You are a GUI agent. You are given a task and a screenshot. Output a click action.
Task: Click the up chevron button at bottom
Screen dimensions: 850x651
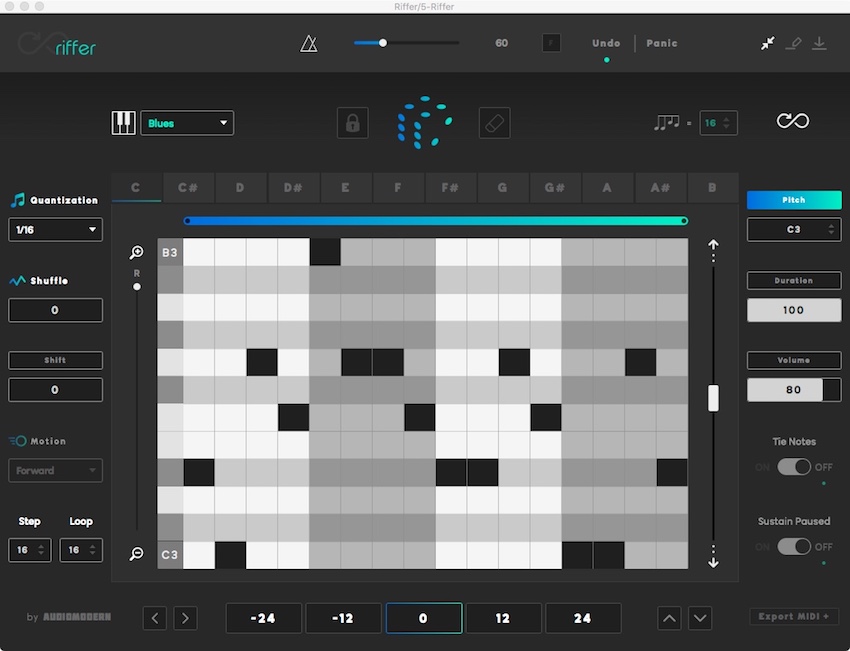coord(669,618)
